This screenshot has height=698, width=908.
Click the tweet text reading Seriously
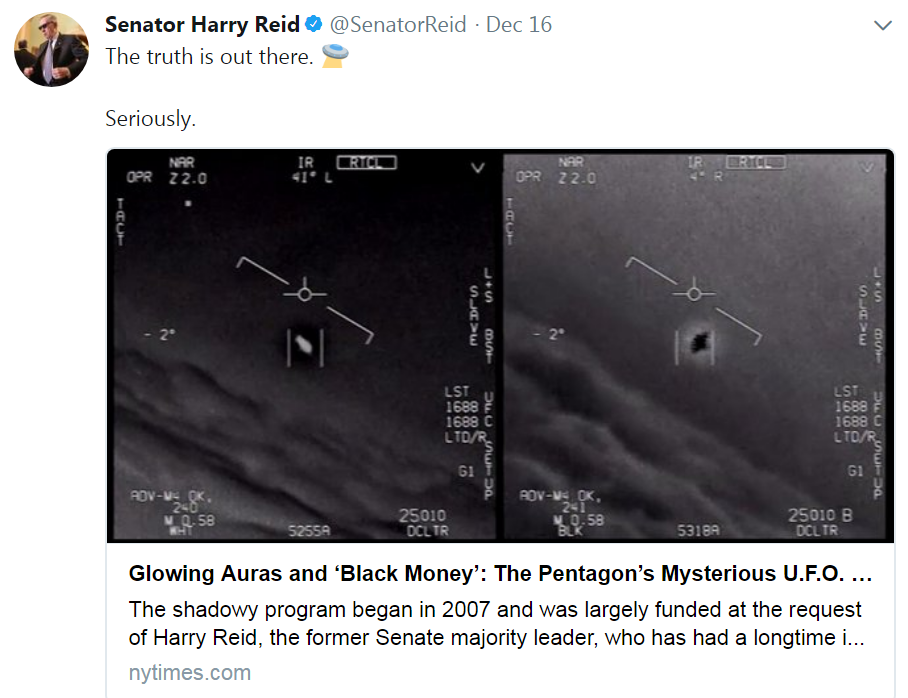click(x=151, y=118)
